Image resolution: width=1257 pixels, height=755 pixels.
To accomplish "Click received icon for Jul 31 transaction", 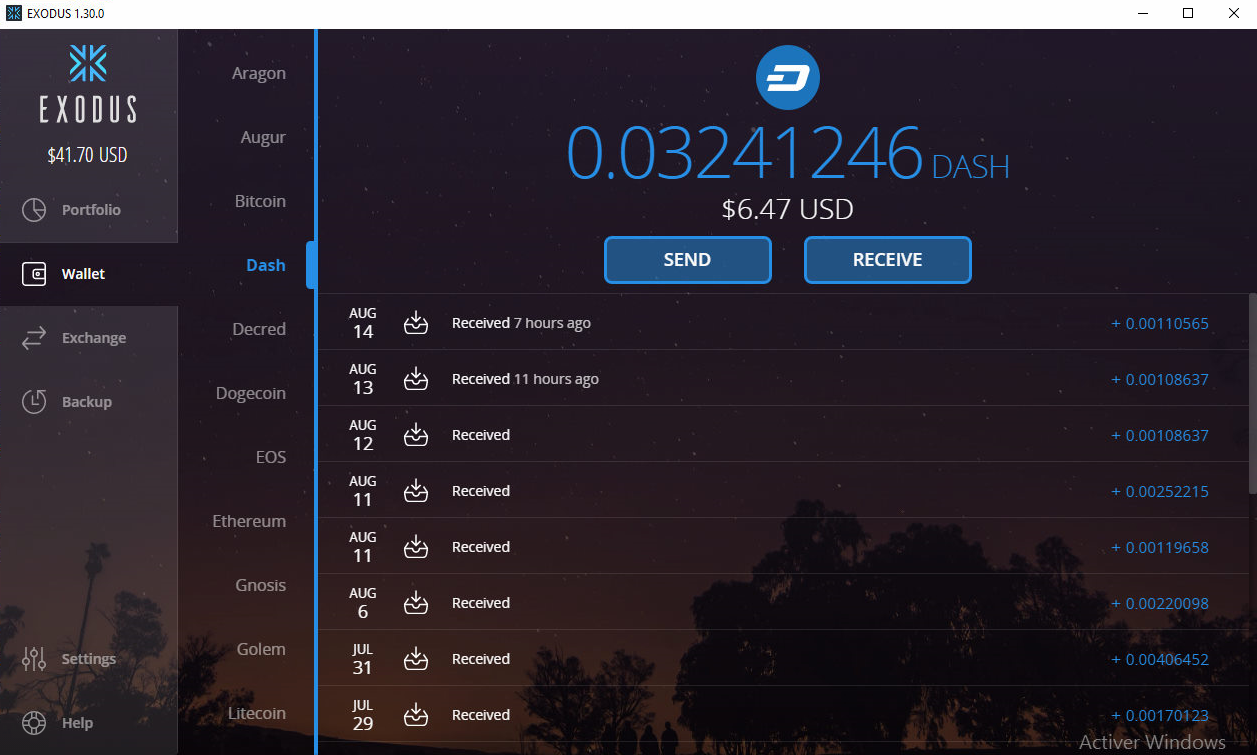I will click(416, 659).
